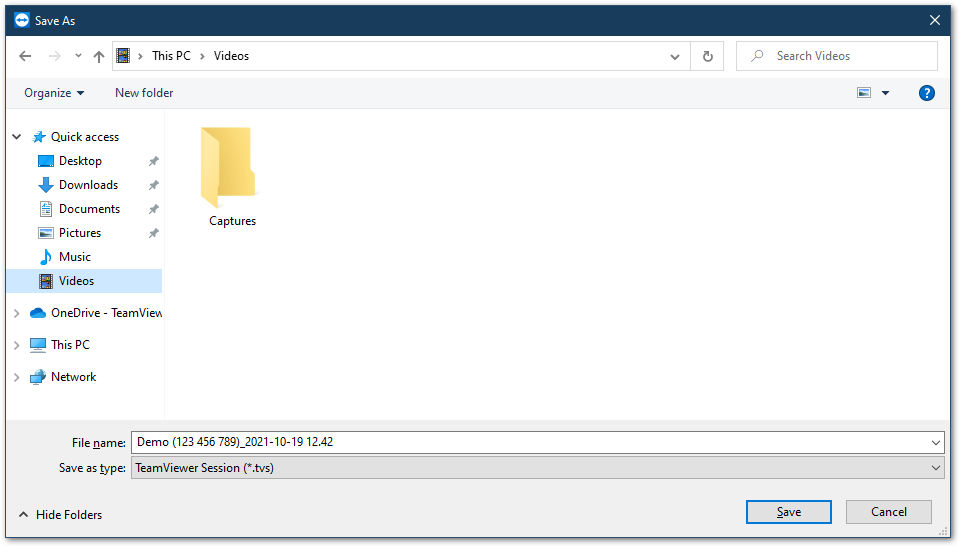Change view layout icon
Viewport: 960px width, 547px height.
coord(864,93)
